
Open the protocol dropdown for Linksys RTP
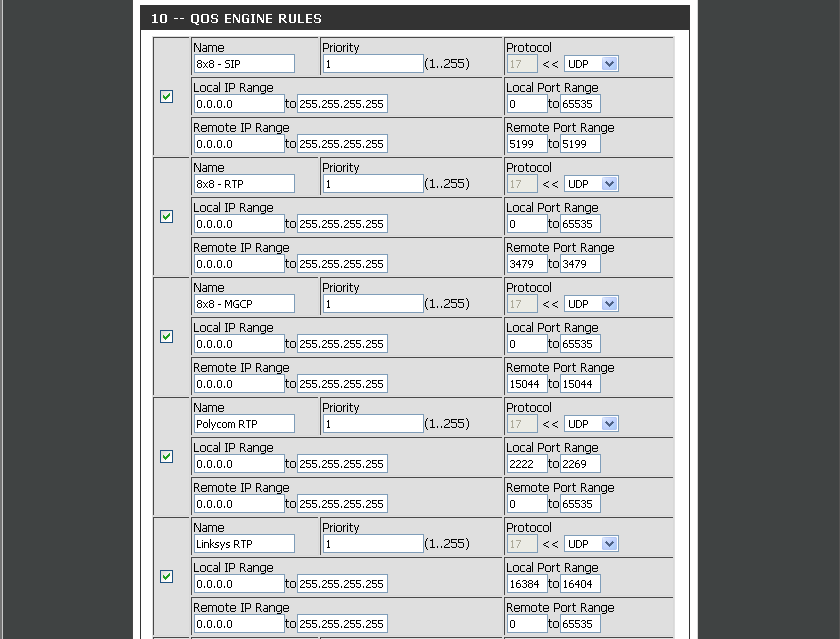591,544
